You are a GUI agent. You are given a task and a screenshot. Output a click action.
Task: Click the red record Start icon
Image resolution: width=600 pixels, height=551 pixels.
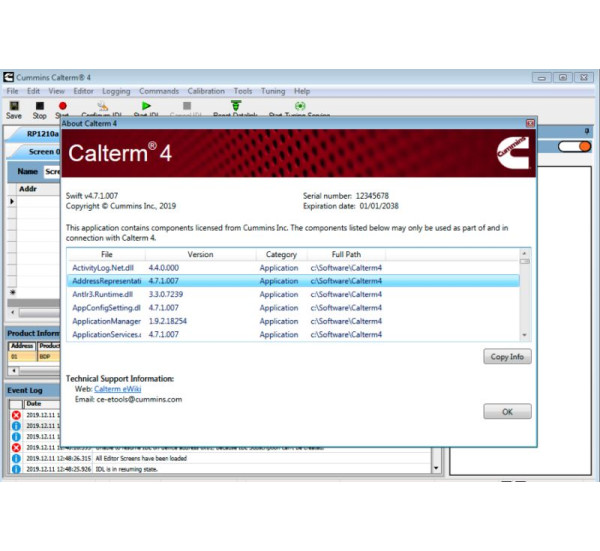62,105
